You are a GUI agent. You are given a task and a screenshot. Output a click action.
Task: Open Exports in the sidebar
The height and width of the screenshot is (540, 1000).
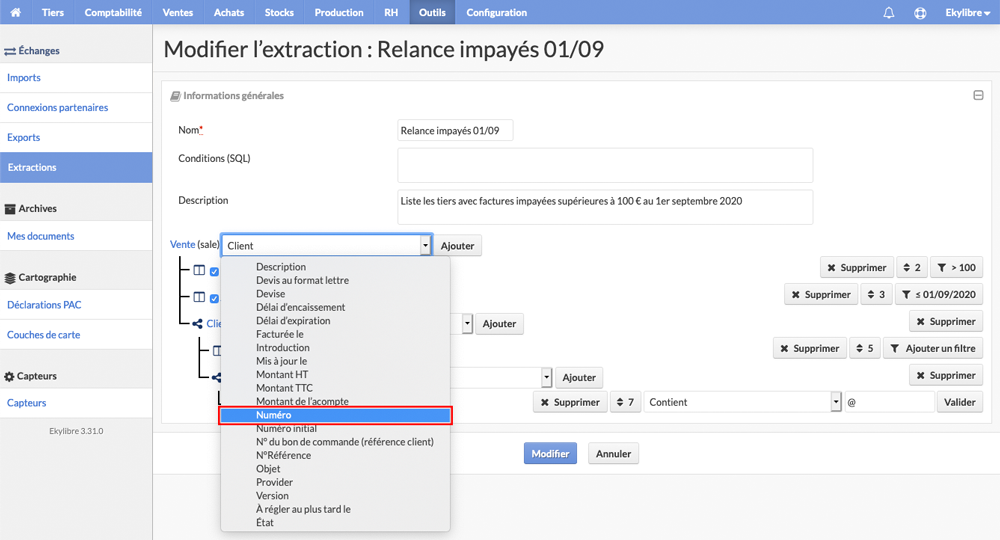(24, 137)
